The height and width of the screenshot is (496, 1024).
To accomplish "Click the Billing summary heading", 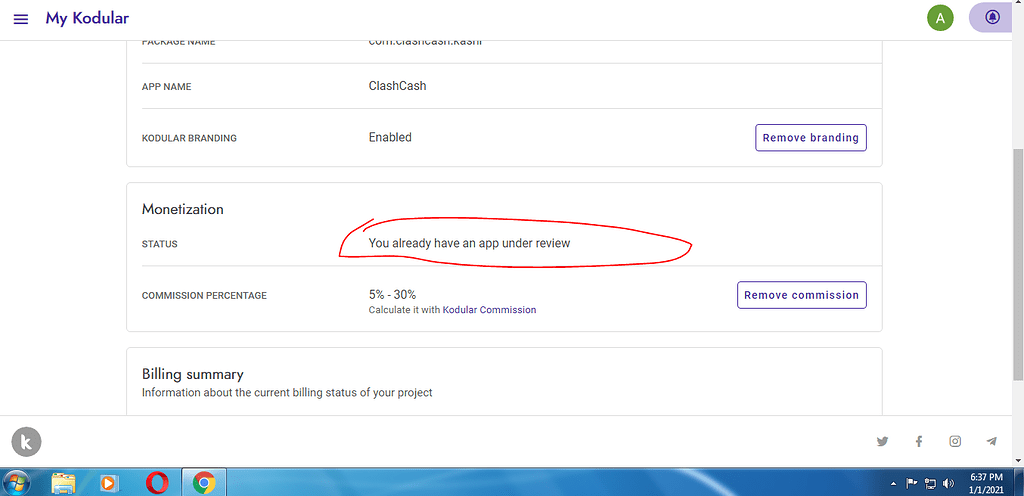I will [x=193, y=374].
